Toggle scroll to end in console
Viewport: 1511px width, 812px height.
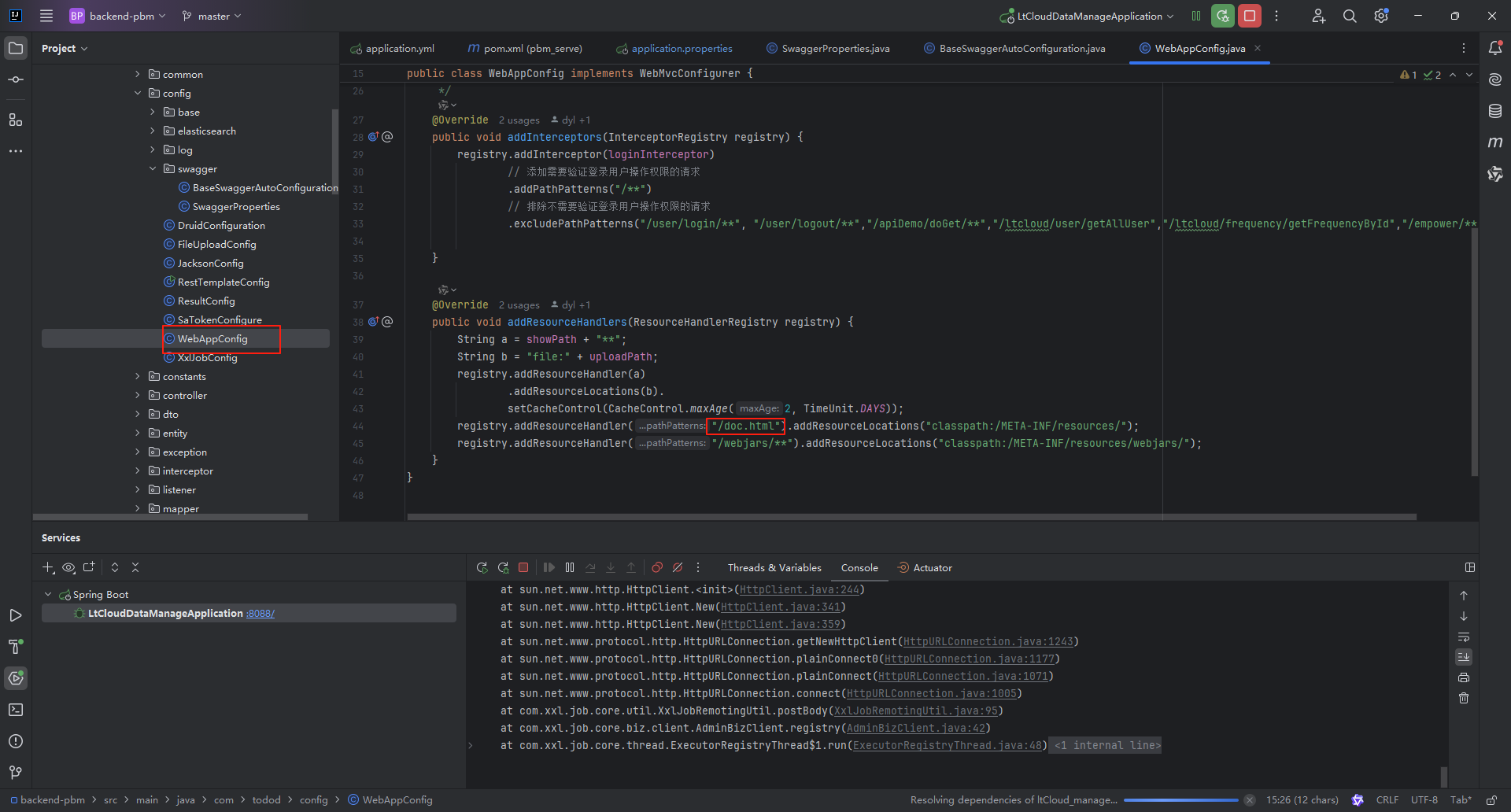pos(1464,657)
